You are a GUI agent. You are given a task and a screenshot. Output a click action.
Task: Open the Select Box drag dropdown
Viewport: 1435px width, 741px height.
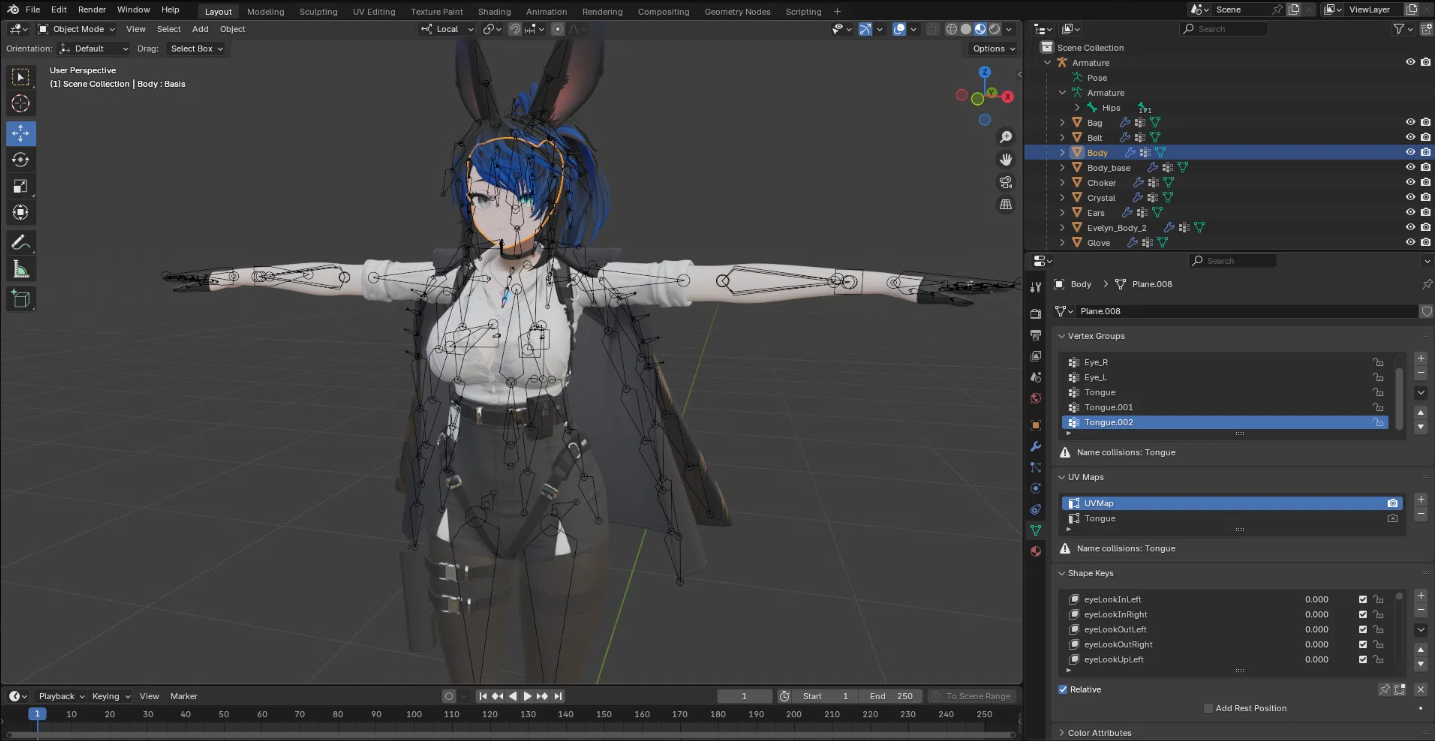(x=196, y=48)
